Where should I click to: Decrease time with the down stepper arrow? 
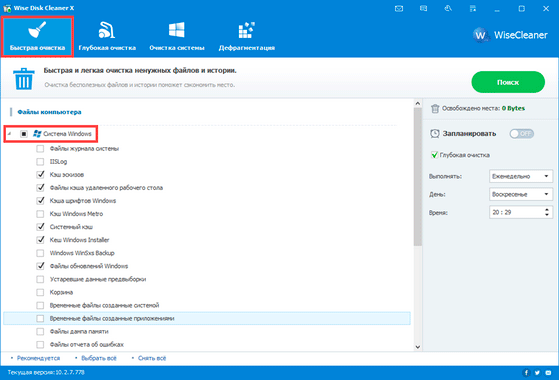coord(547,215)
